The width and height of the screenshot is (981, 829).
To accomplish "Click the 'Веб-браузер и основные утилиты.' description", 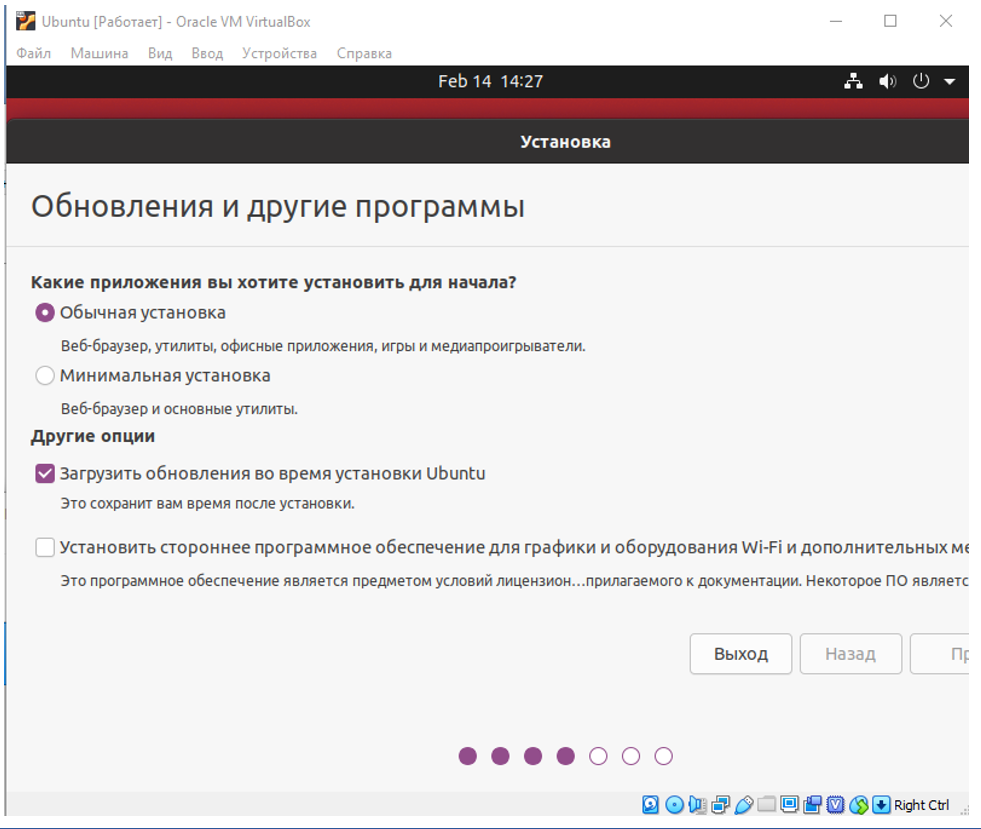I will [x=179, y=409].
